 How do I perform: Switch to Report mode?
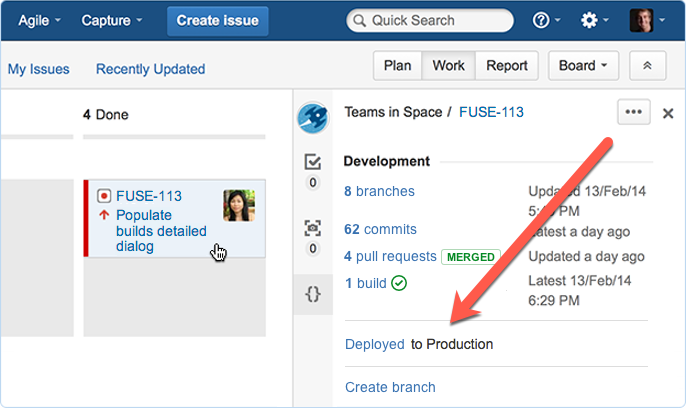(507, 66)
